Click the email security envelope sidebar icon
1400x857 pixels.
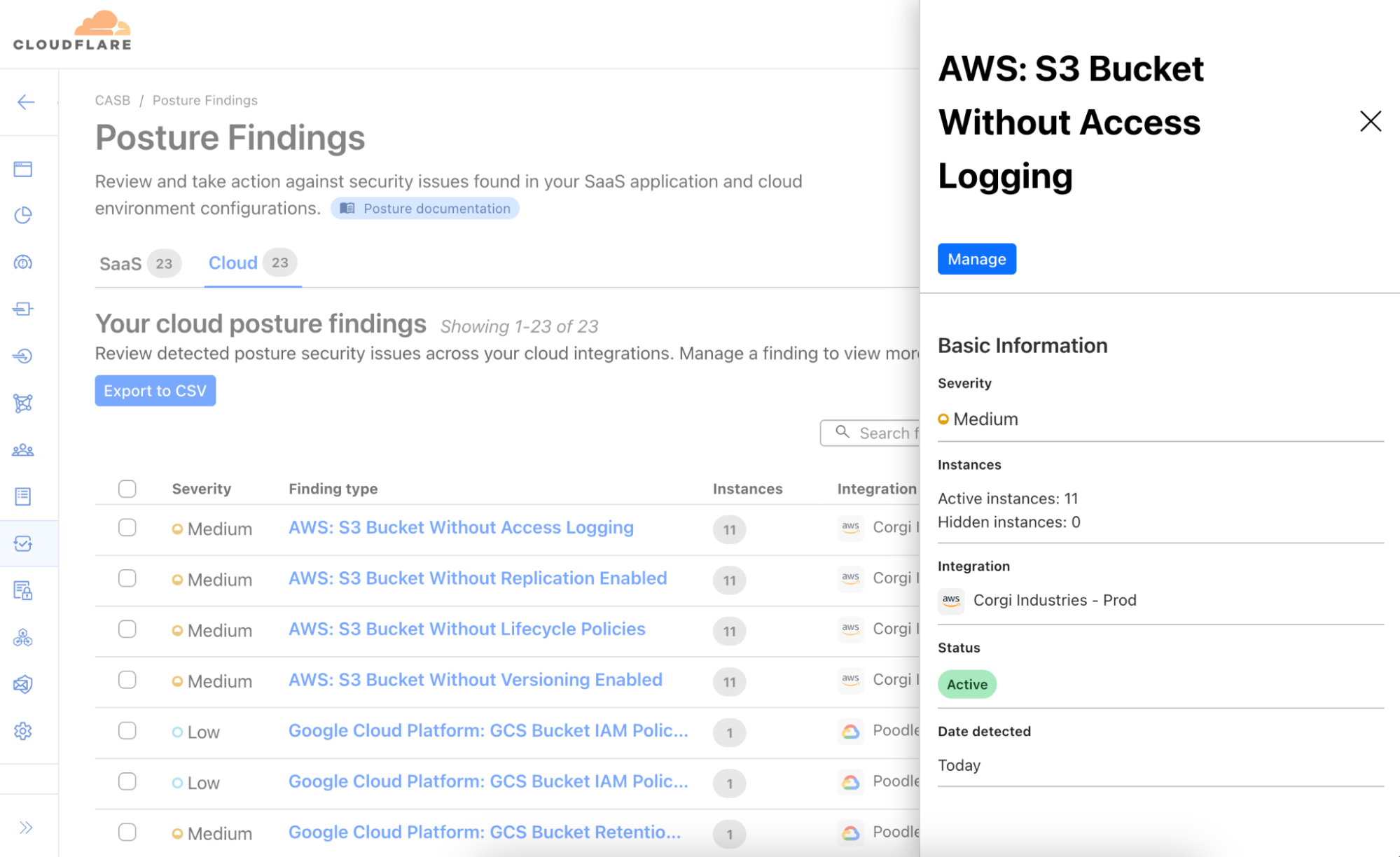tap(23, 684)
